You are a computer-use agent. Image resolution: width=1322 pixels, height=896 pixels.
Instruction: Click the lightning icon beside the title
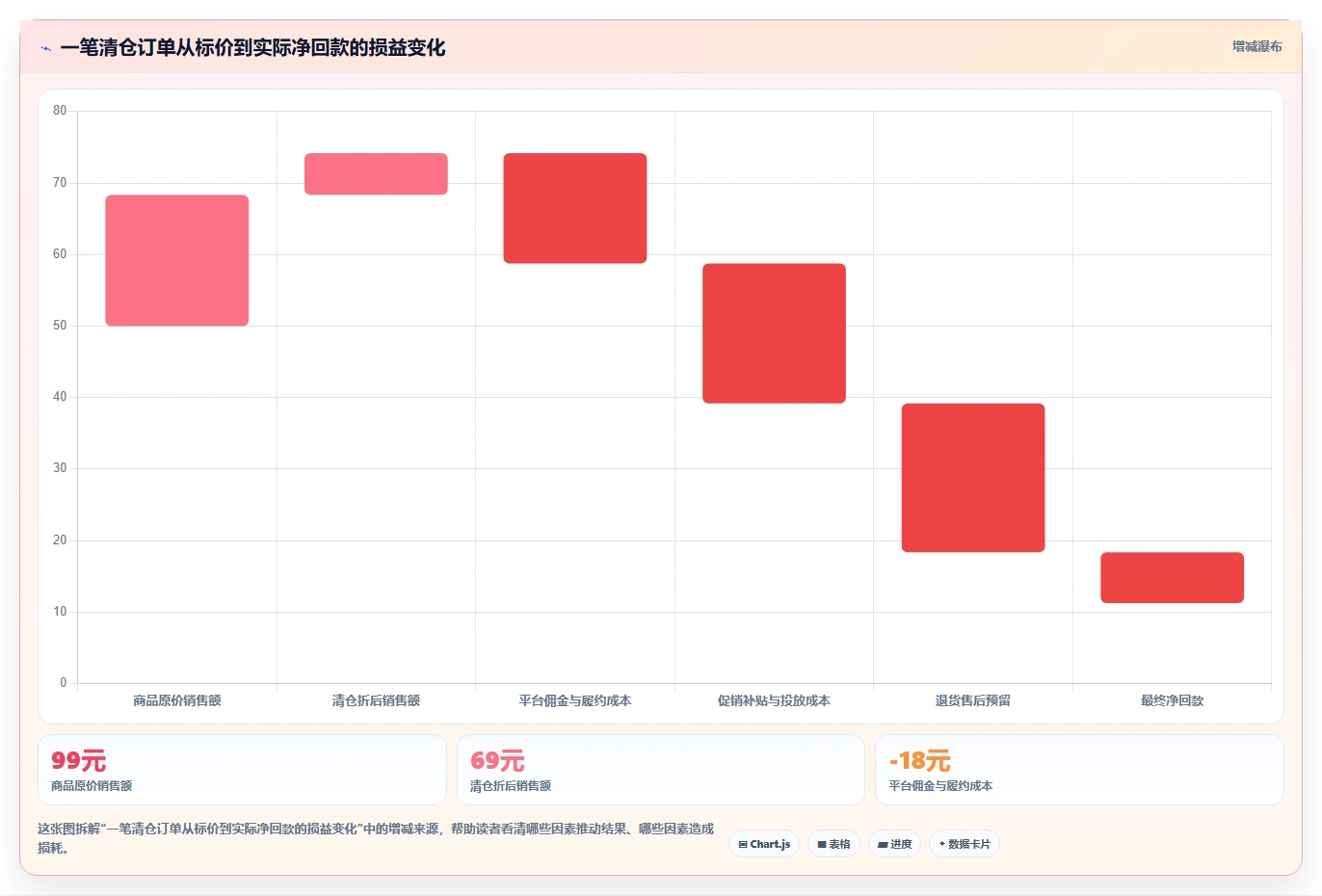pyautogui.click(x=45, y=48)
